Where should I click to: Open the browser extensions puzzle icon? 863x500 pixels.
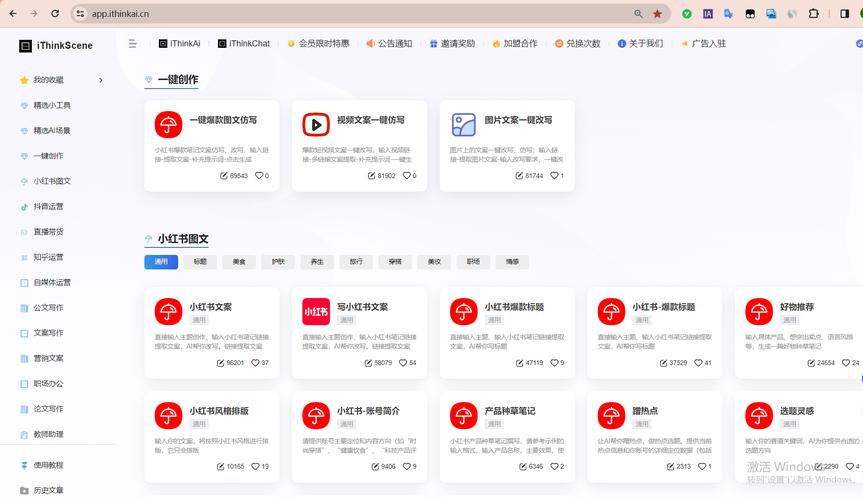click(x=813, y=14)
